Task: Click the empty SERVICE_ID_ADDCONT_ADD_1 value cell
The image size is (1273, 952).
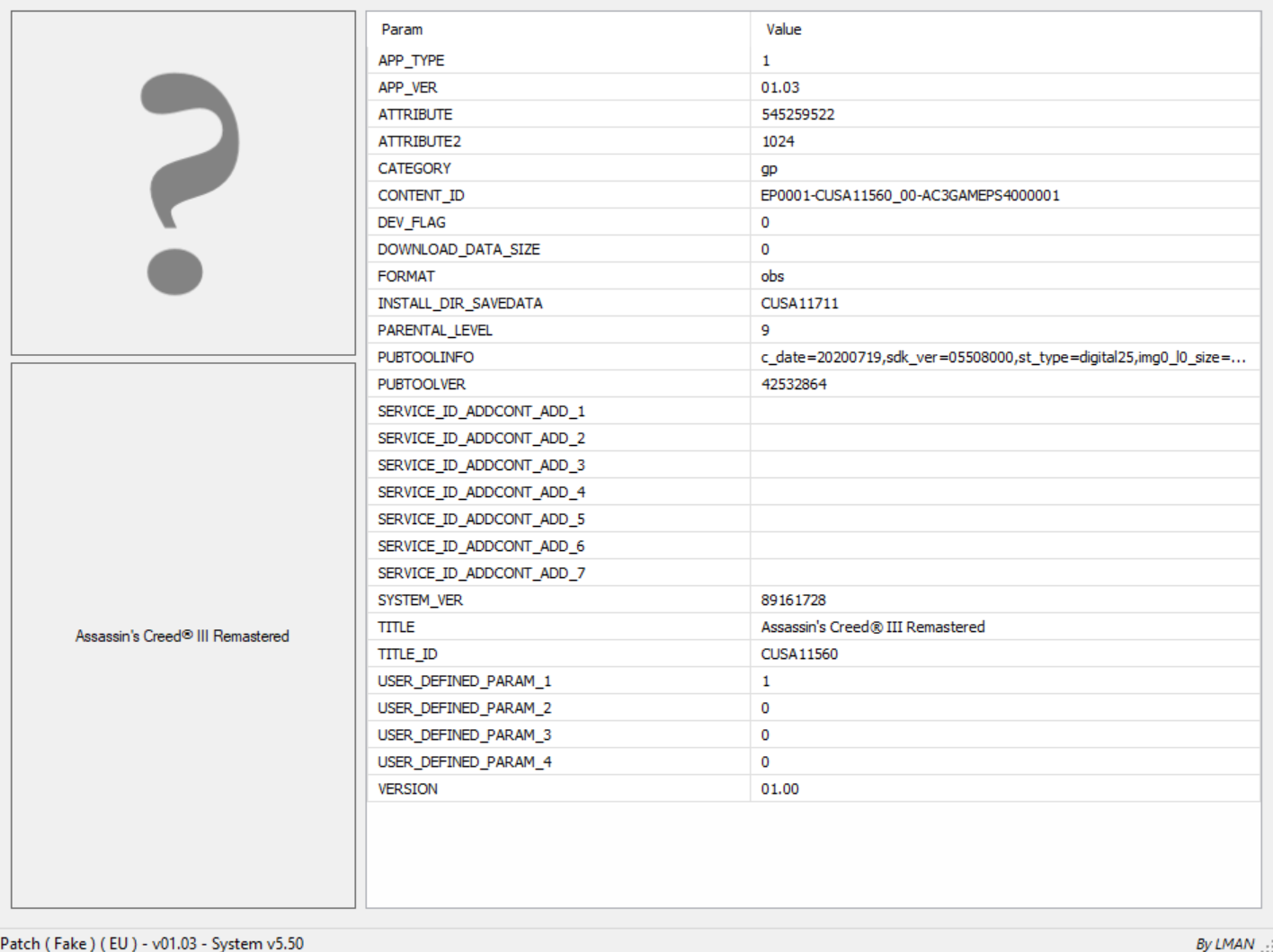Action: (1002, 411)
